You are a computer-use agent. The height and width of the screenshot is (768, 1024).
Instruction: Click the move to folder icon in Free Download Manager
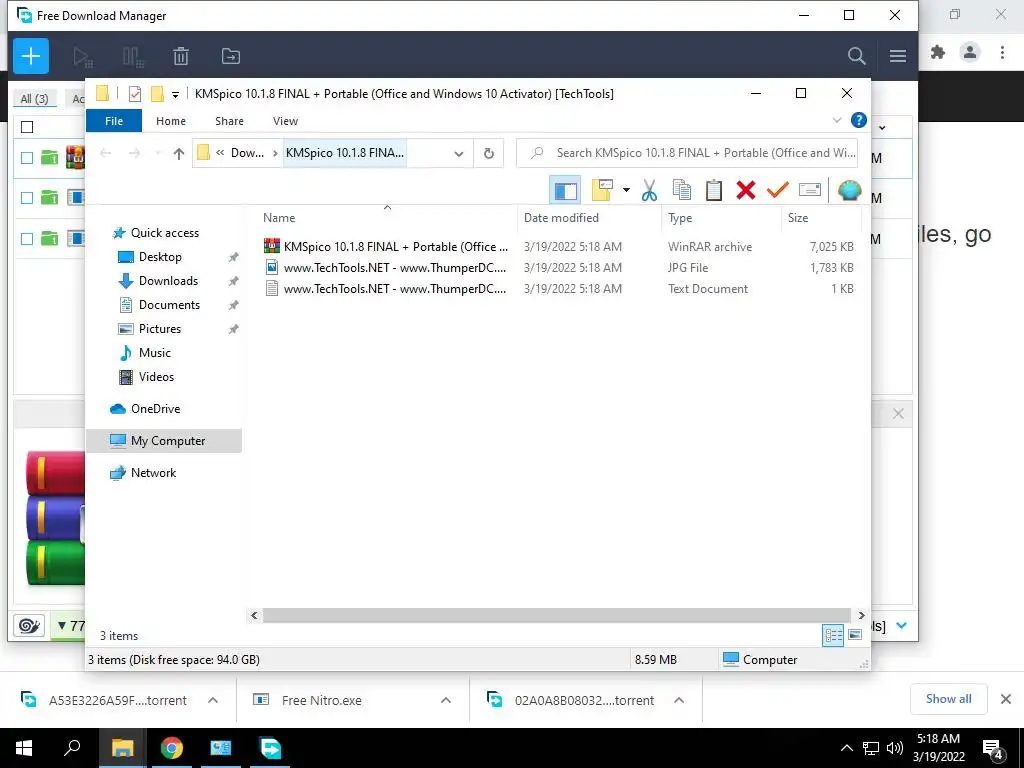[x=231, y=56]
